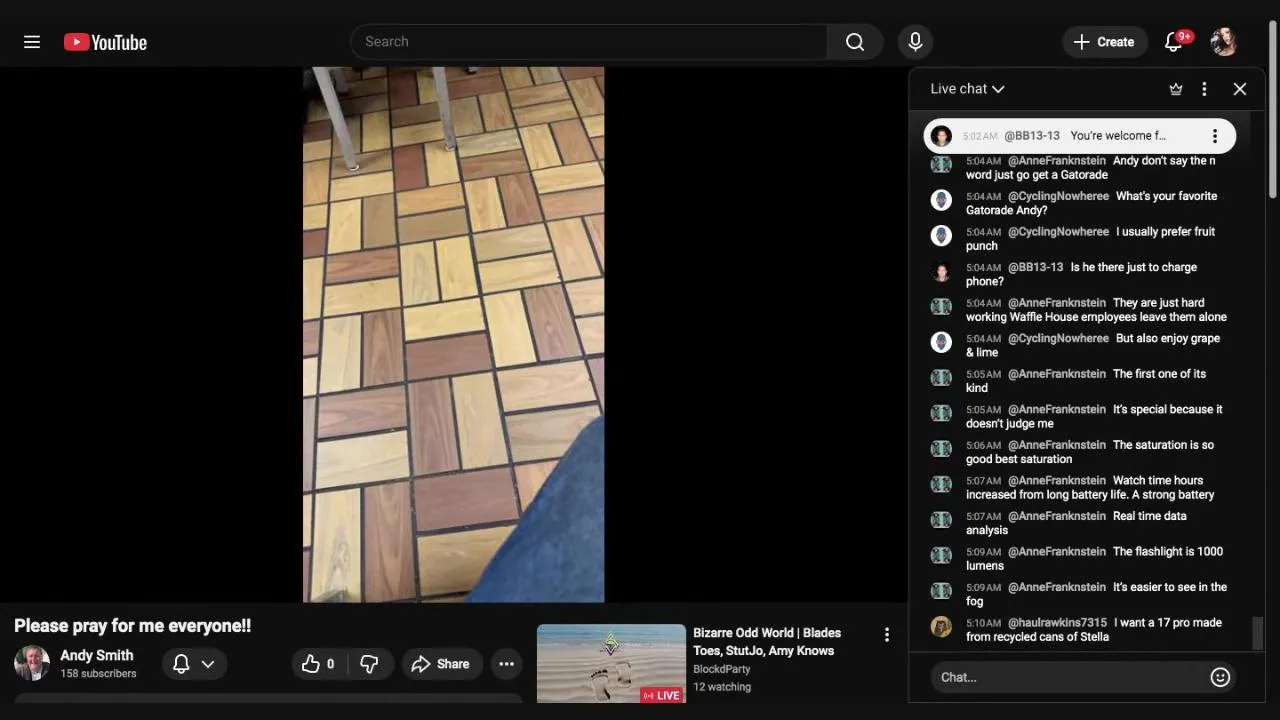Click avatar beside "Is he there just to charge"
The width and height of the screenshot is (1280, 720).
tap(941, 272)
